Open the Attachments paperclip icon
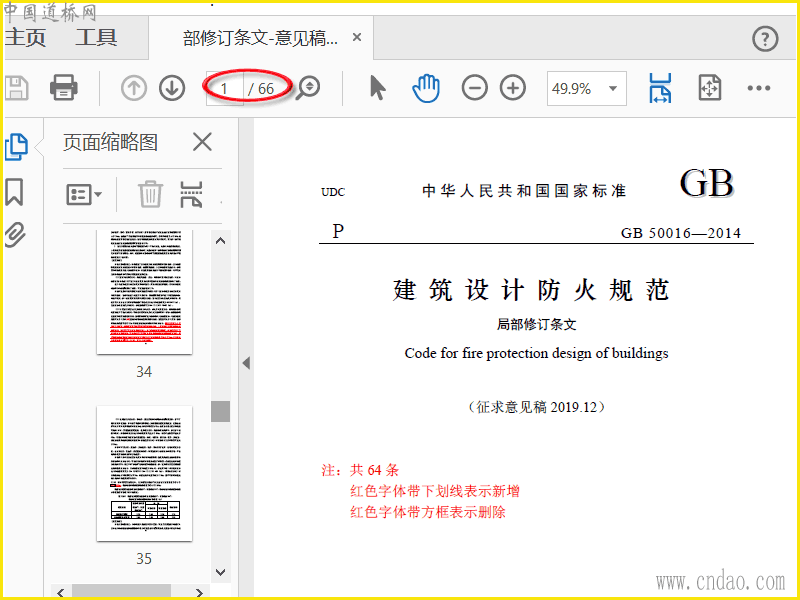Image resolution: width=800 pixels, height=600 pixels. point(15,235)
